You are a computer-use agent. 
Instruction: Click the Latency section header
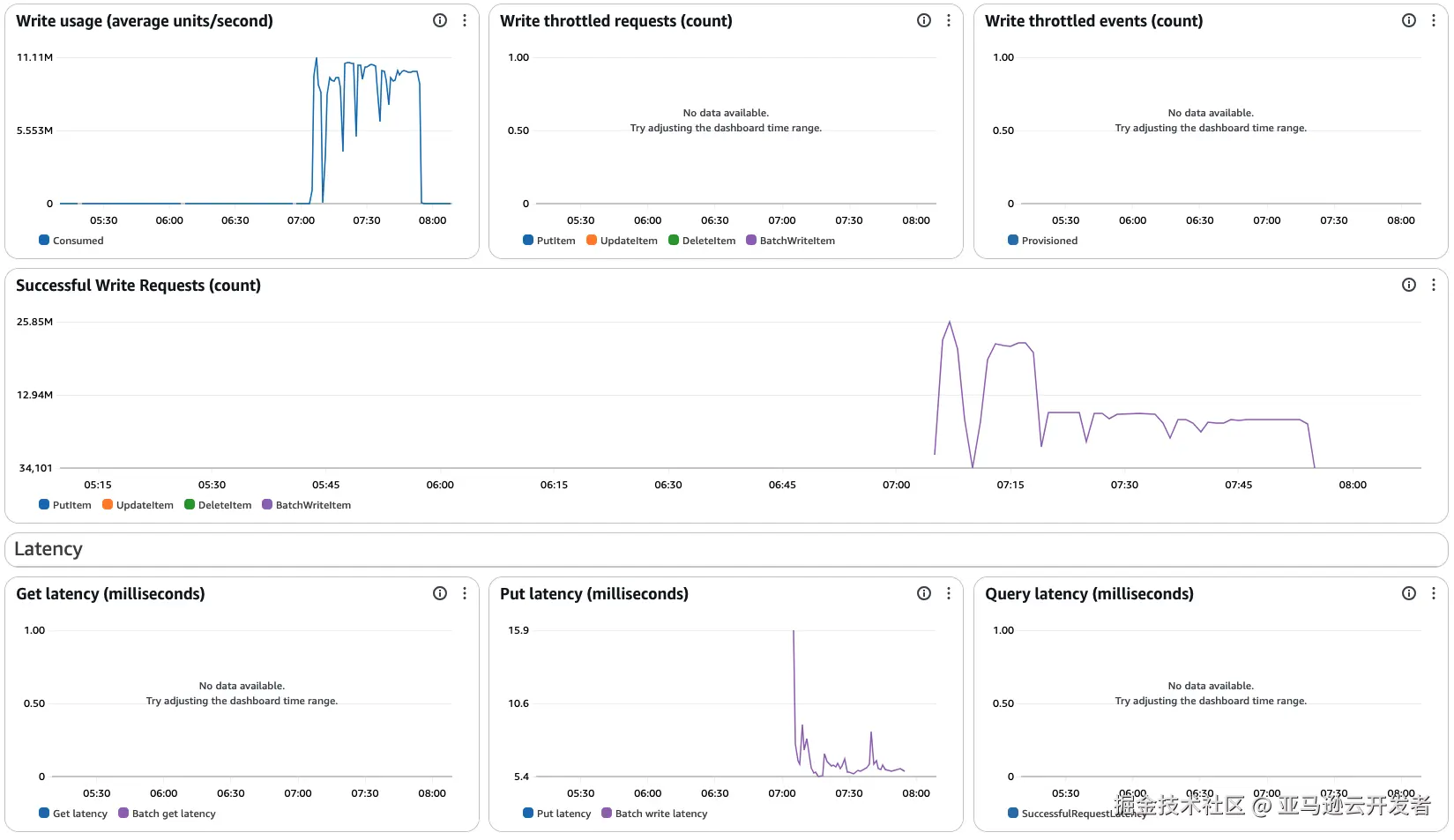[x=48, y=549]
